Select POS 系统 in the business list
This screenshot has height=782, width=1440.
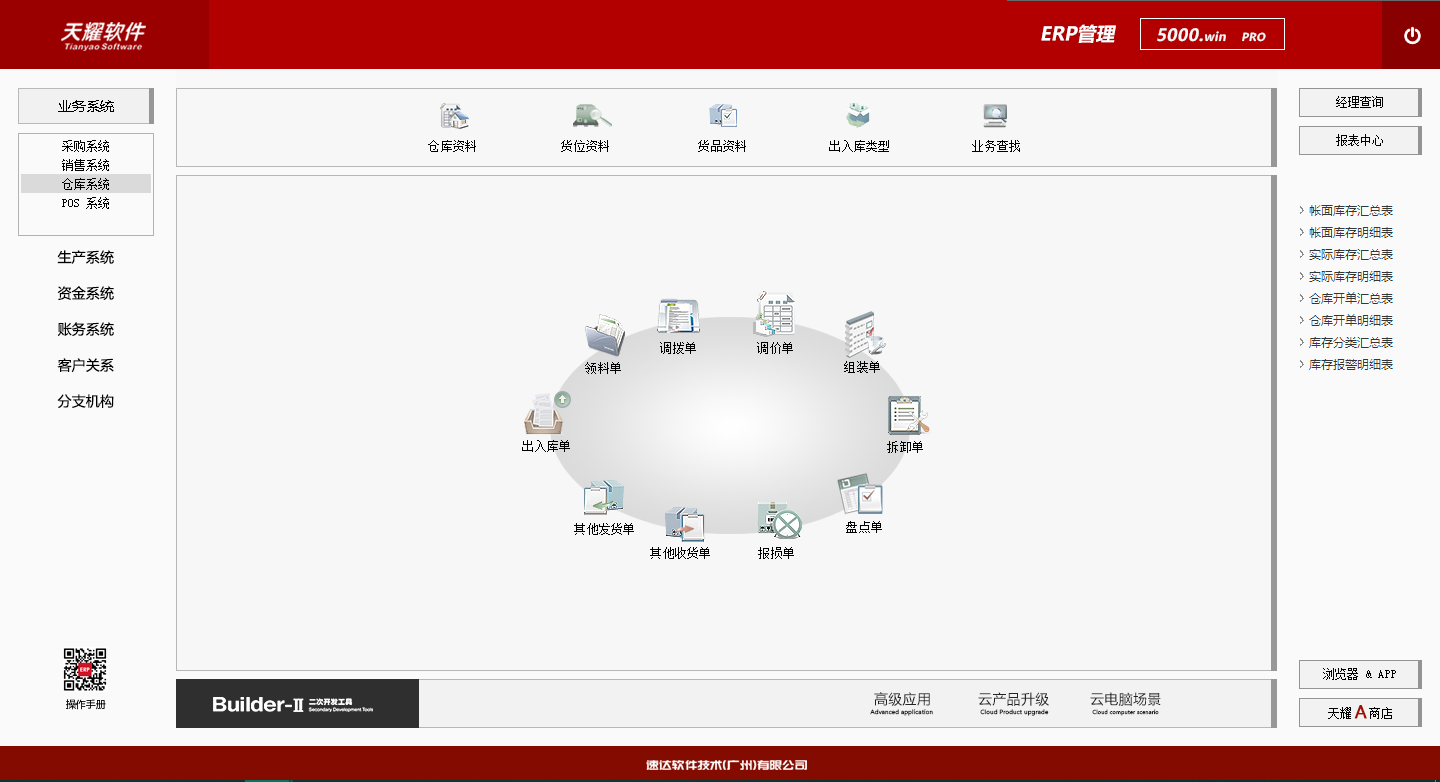pos(86,203)
